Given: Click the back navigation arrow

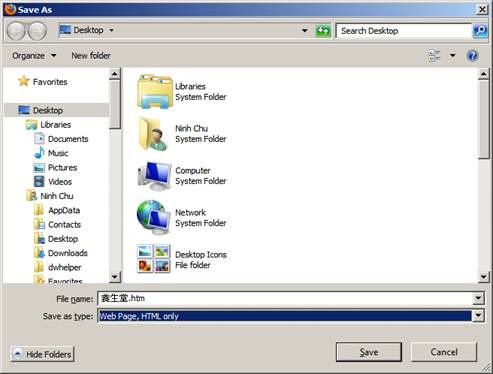Looking at the screenshot, I should pos(16,31).
